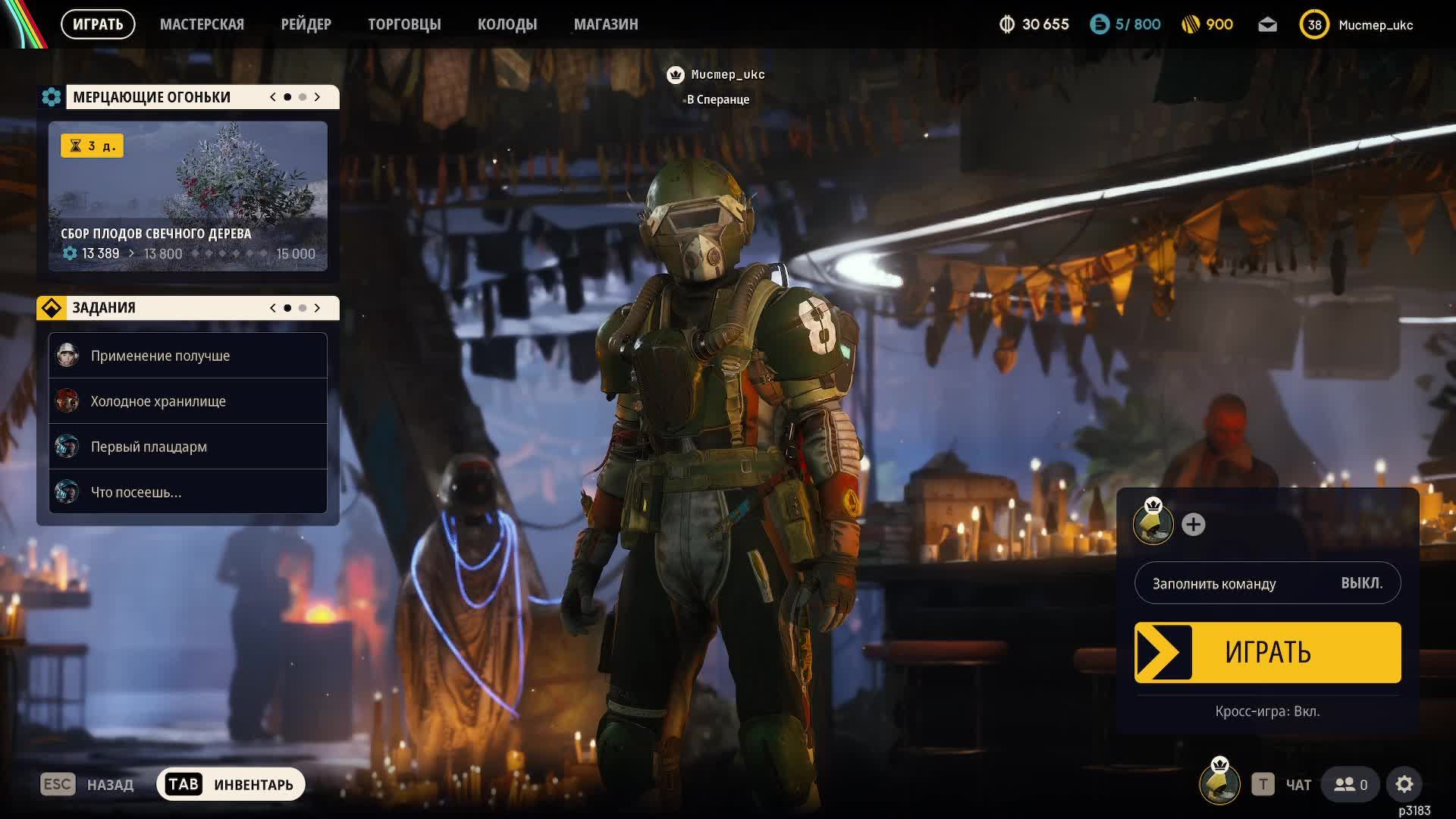Add a teammate with plus icon
1456x819 pixels.
(x=1193, y=525)
